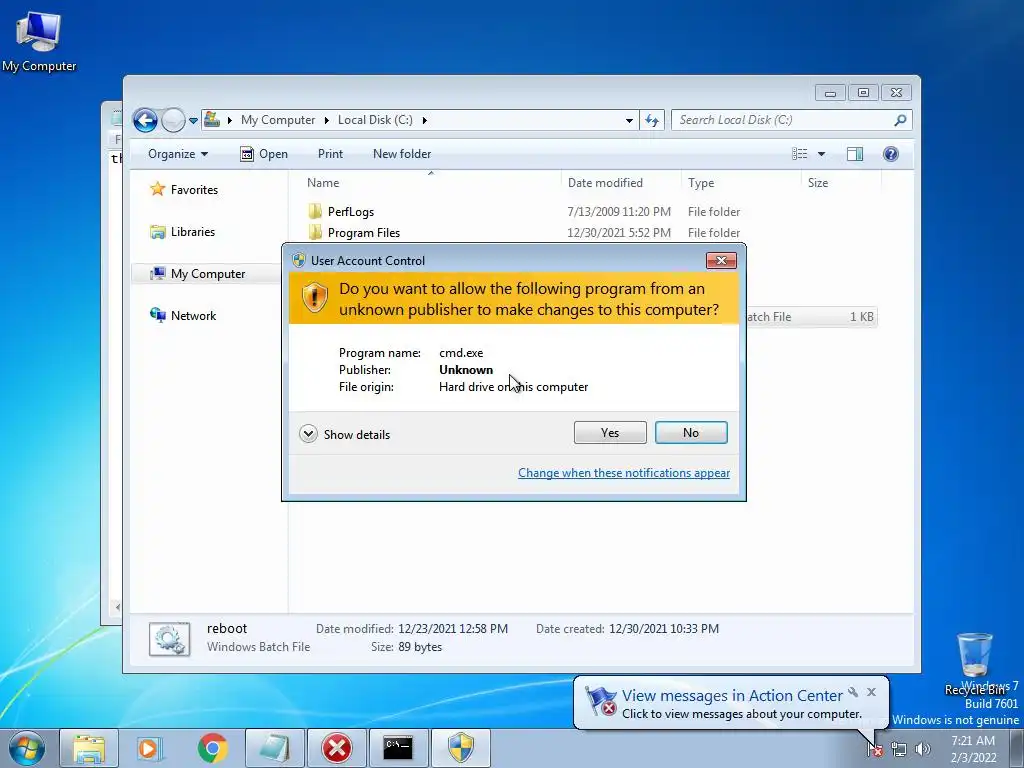Click network icon in system tray
Image resolution: width=1024 pixels, height=768 pixels.
[899, 749]
